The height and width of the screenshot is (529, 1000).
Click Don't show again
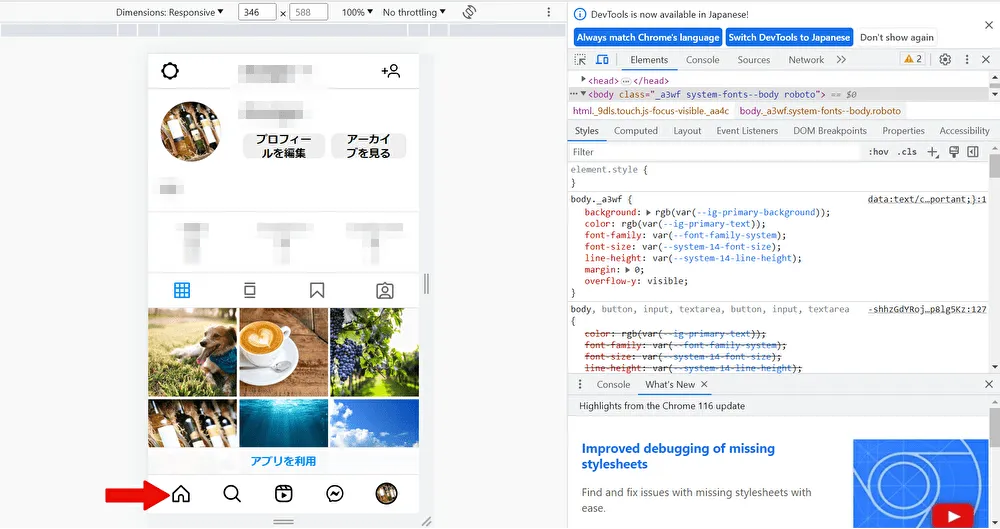897,37
